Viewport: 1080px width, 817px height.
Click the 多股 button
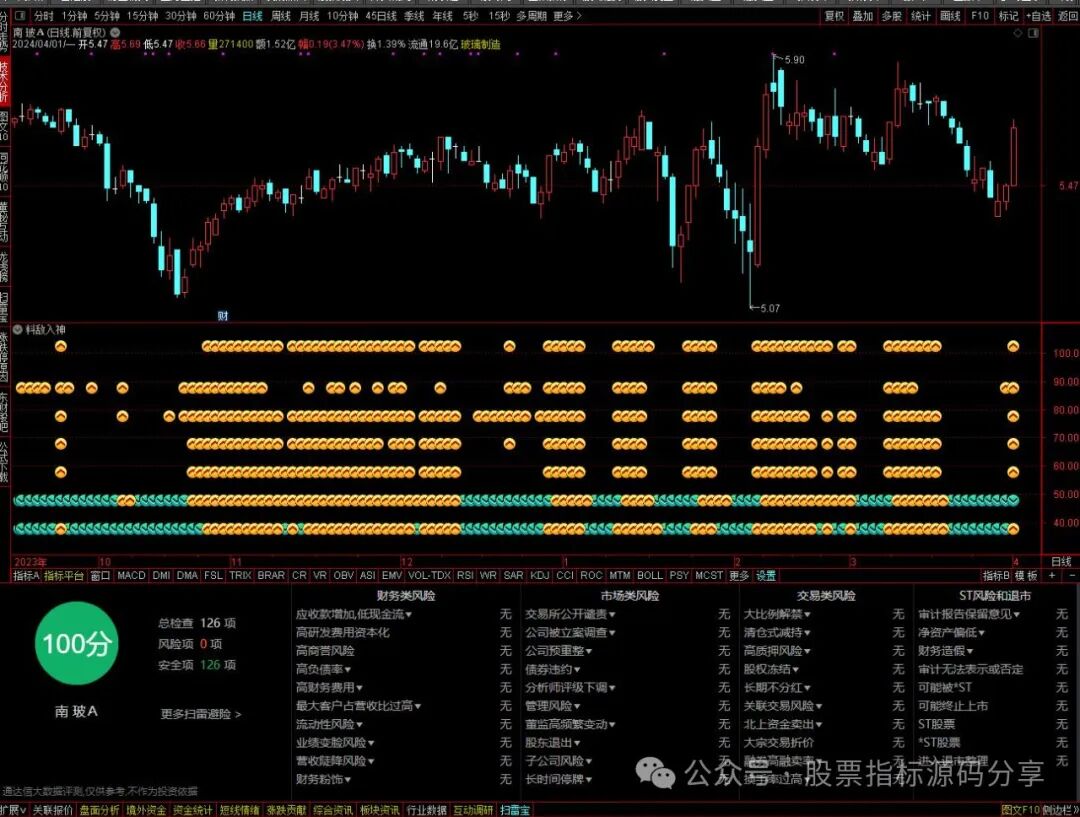tap(892, 15)
